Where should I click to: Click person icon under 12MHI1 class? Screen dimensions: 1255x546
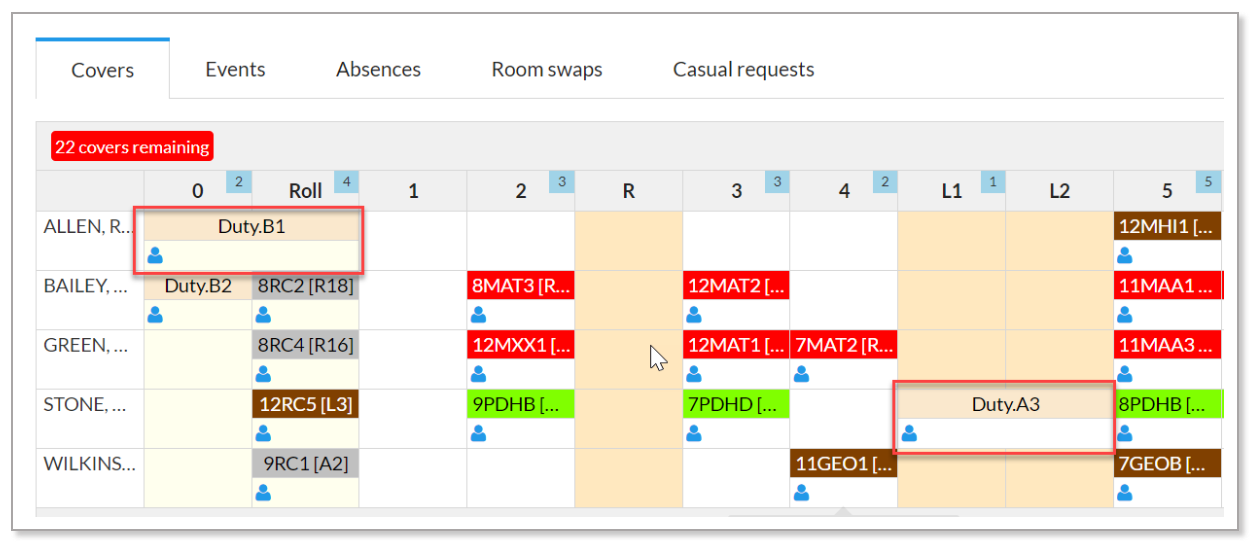pos(1125,255)
